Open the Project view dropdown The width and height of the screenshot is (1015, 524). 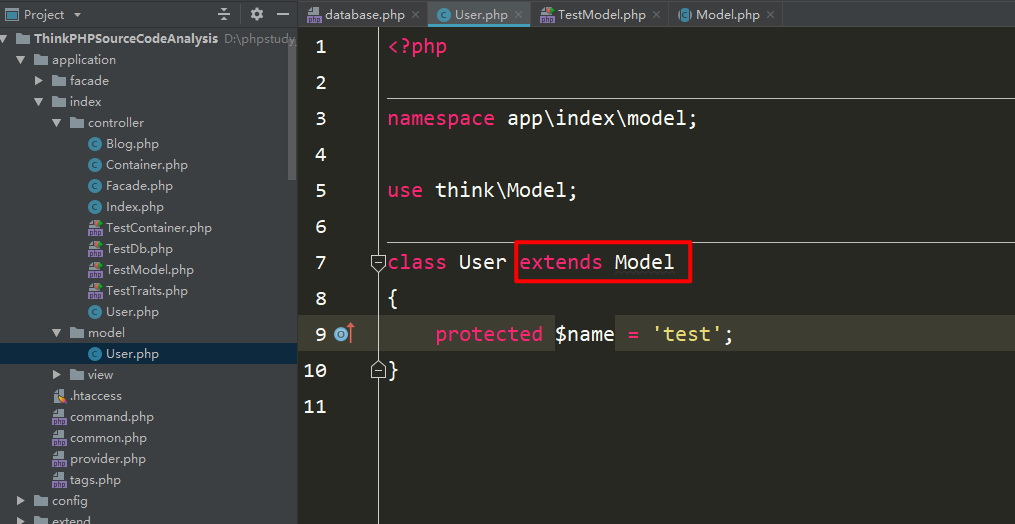pyautogui.click(x=78, y=14)
